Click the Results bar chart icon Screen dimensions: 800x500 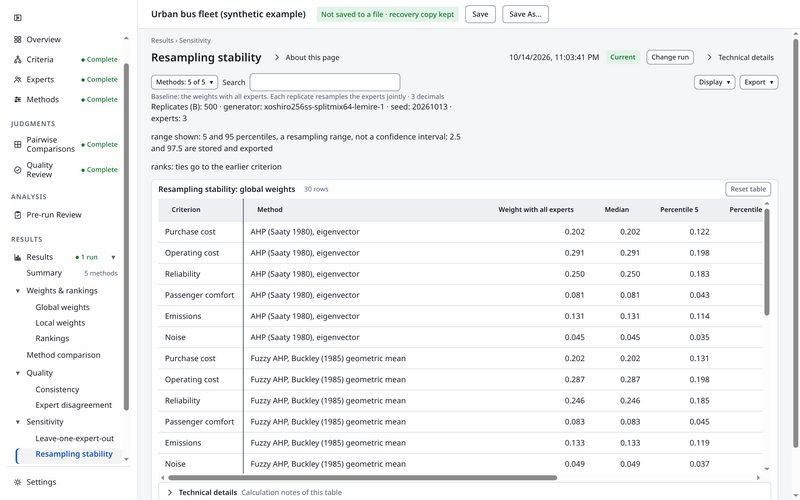coord(18,257)
